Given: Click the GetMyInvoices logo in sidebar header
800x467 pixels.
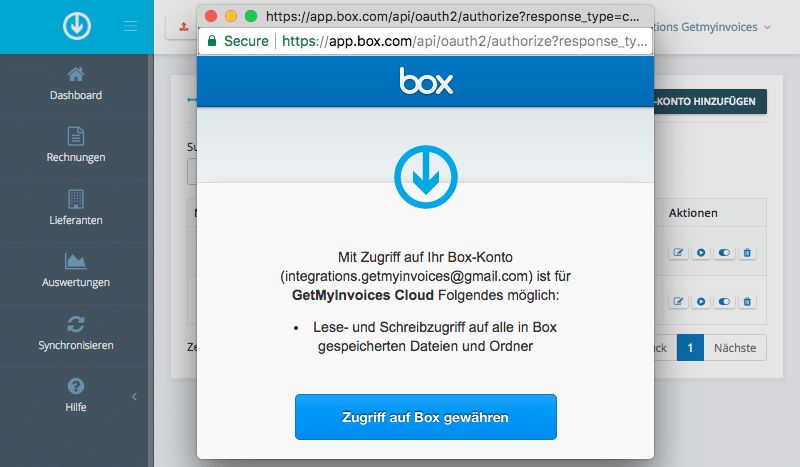Looking at the screenshot, I should click(77, 26).
